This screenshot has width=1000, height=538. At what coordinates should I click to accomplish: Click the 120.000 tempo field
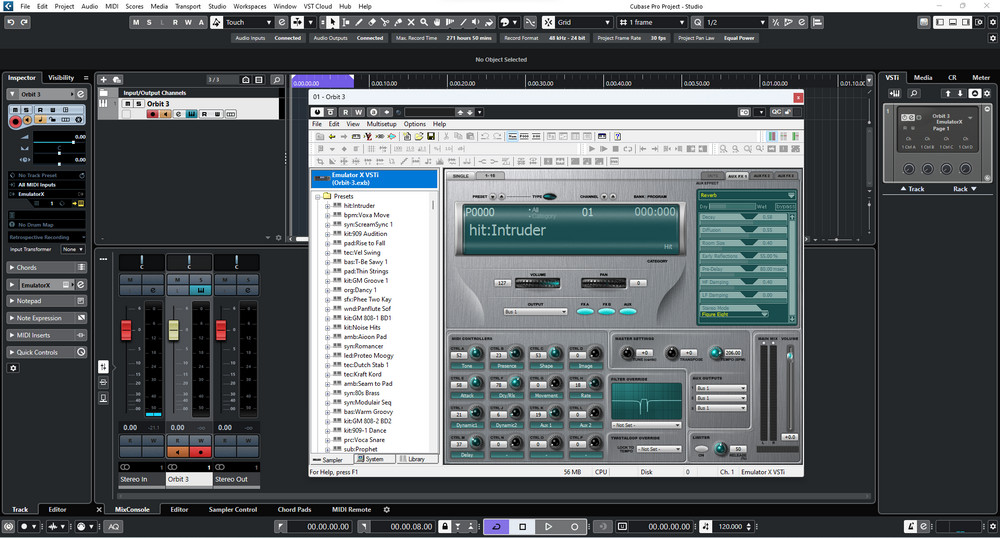coord(730,527)
